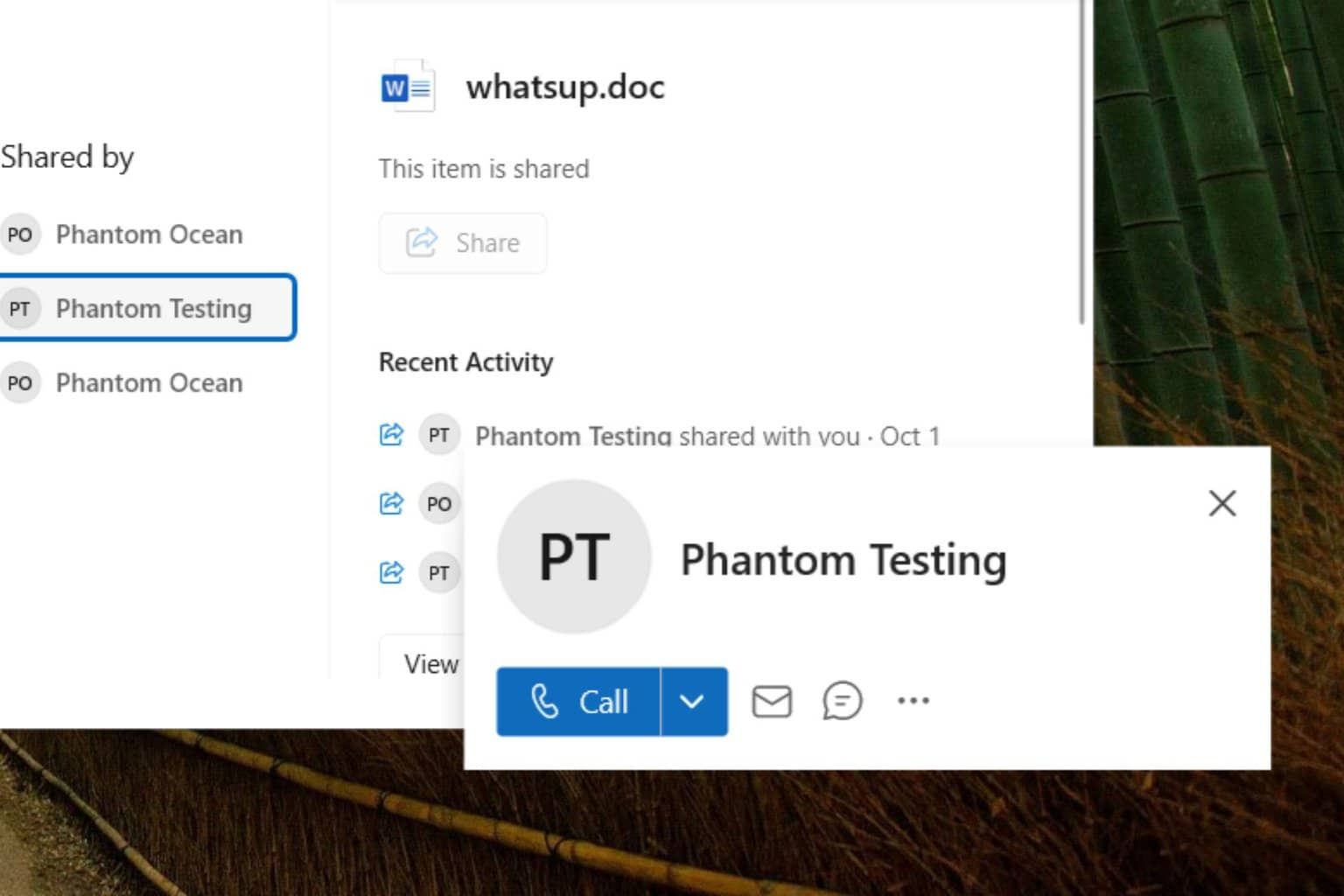Click the Word document icon for whatsup.doc

[408, 87]
